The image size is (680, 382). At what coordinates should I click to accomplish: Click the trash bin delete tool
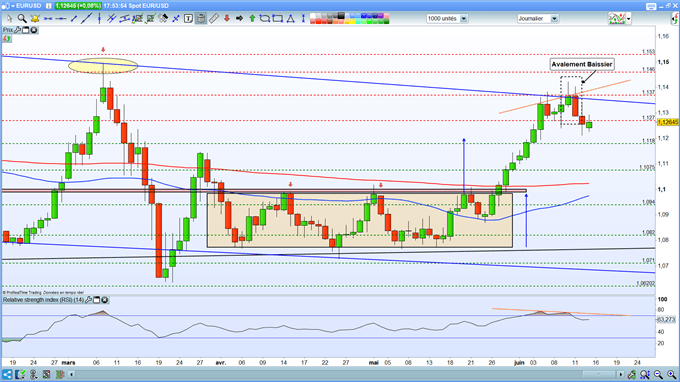pos(201,19)
